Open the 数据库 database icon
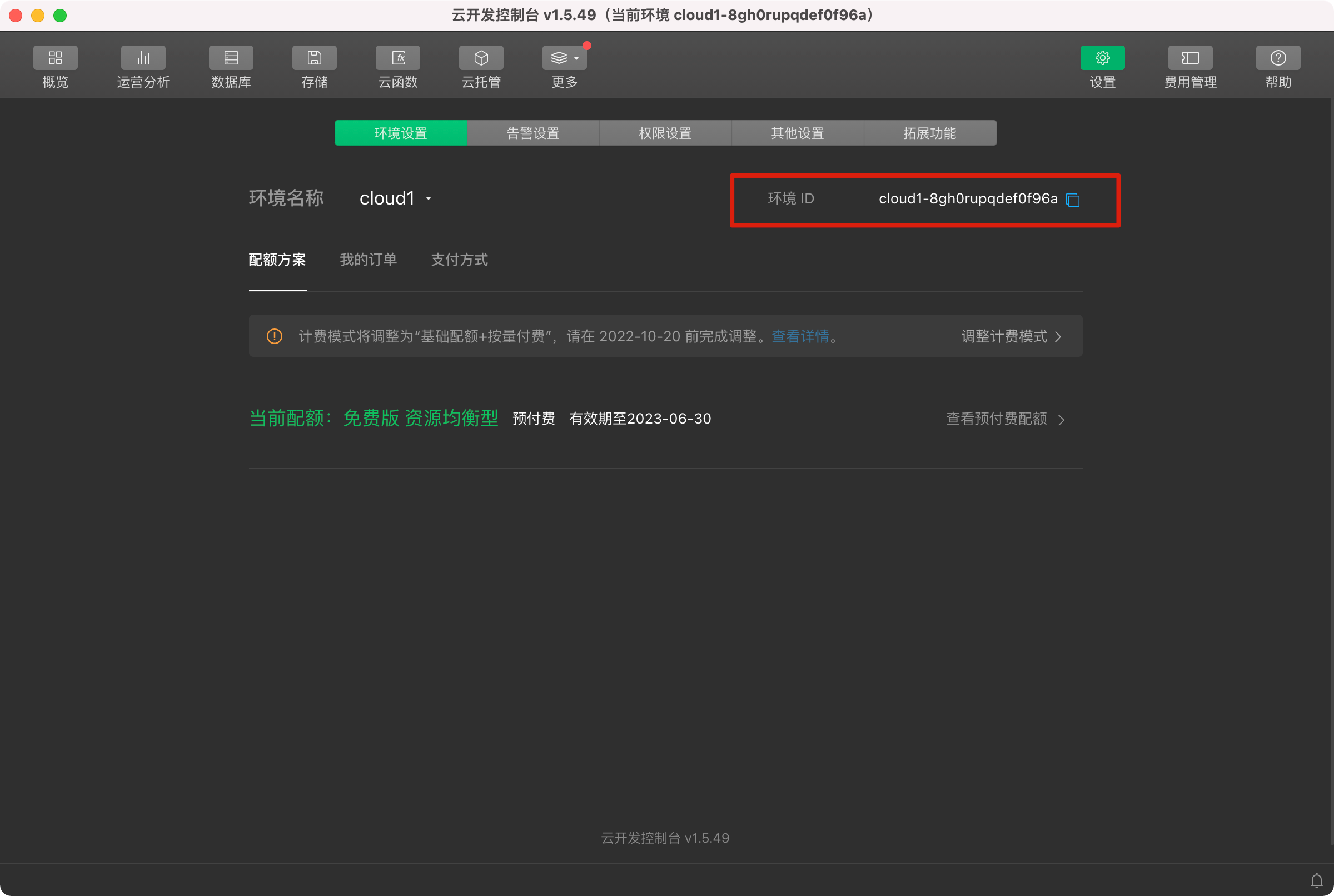Image resolution: width=1334 pixels, height=896 pixels. point(231,58)
